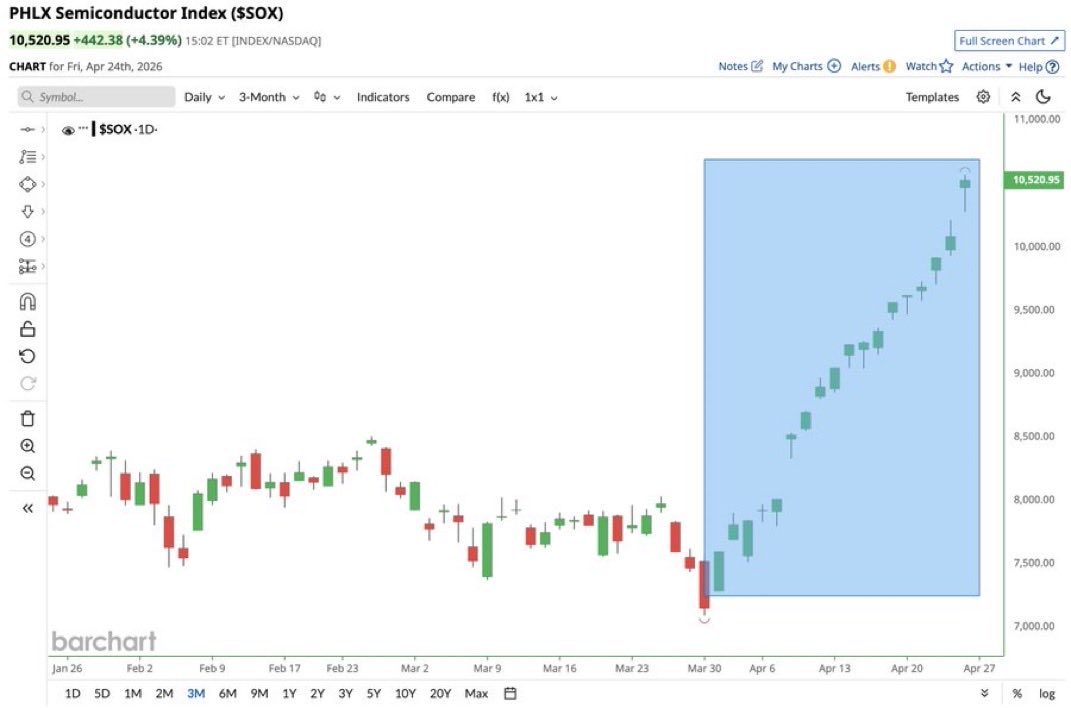Select the 10Y range
This screenshot has width=1071, height=708.
tap(405, 694)
